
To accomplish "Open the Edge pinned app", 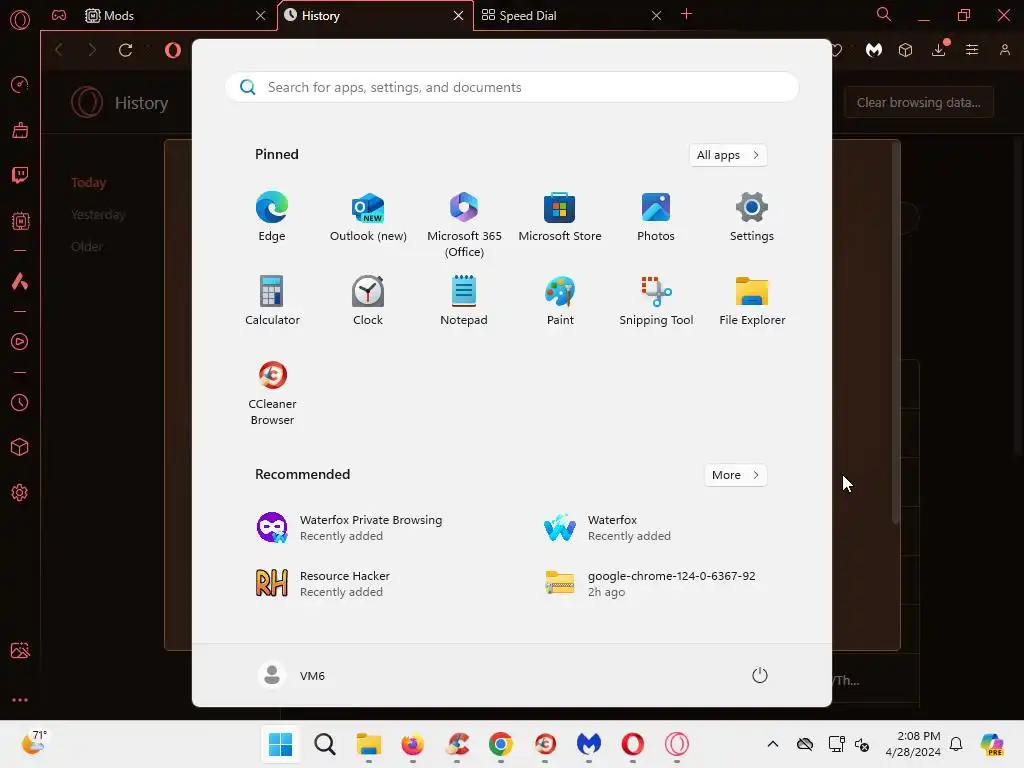I will click(x=272, y=217).
